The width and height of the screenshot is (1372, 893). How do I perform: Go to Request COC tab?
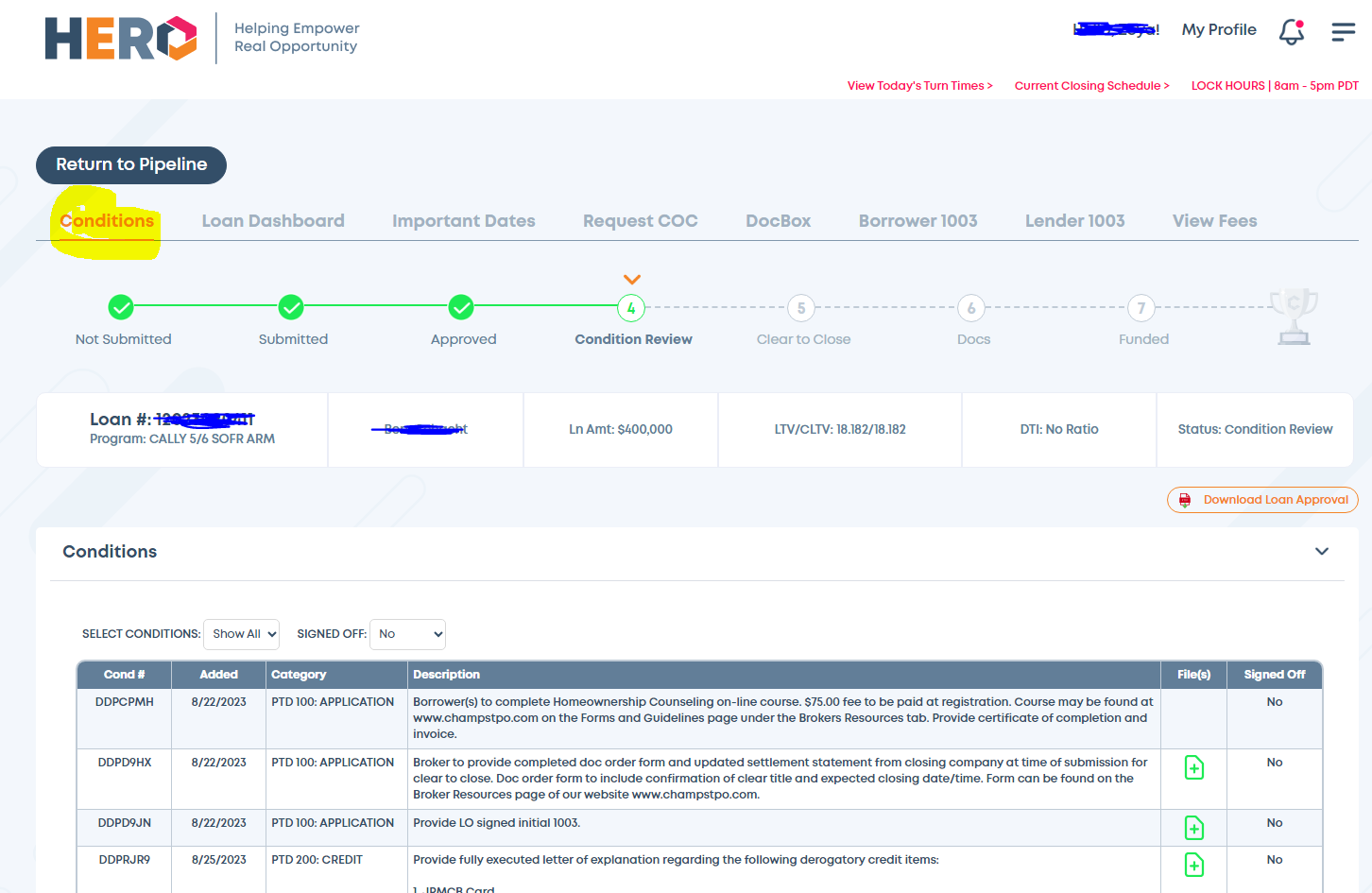(641, 220)
